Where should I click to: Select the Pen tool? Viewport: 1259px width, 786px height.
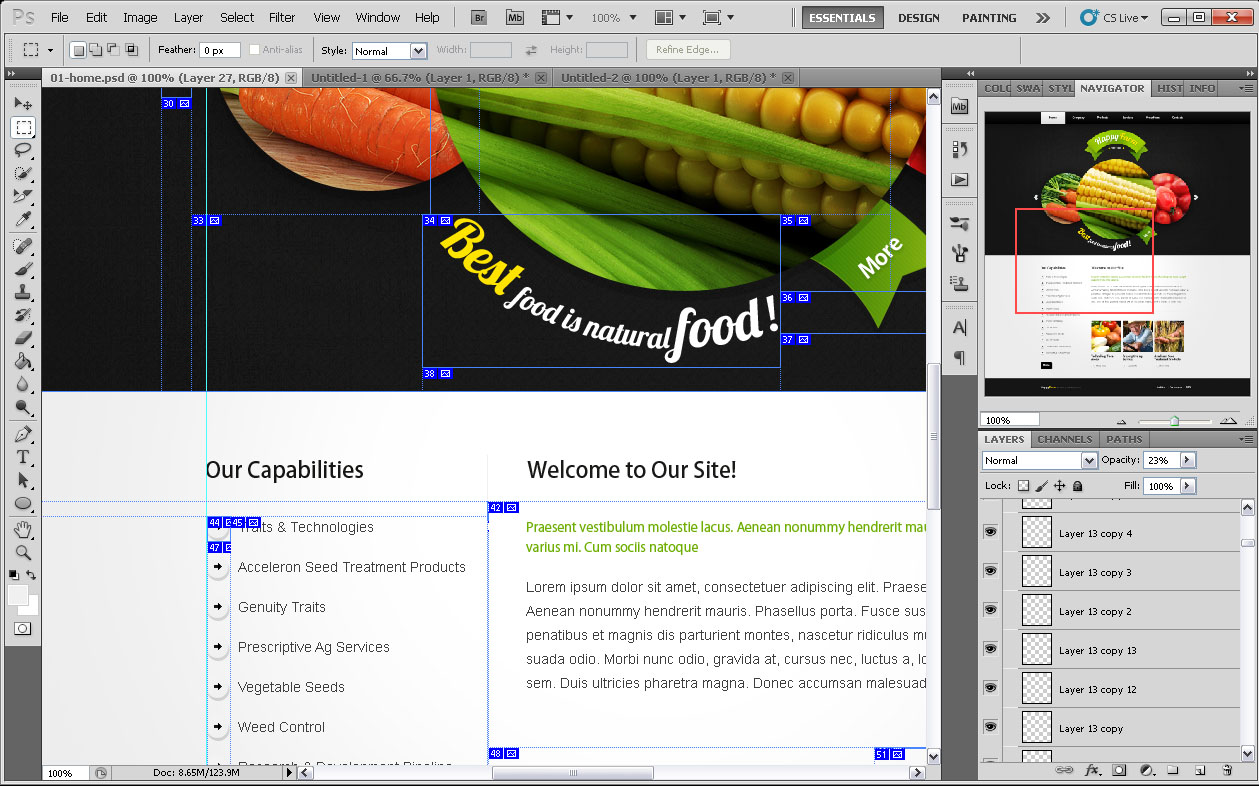pos(23,434)
